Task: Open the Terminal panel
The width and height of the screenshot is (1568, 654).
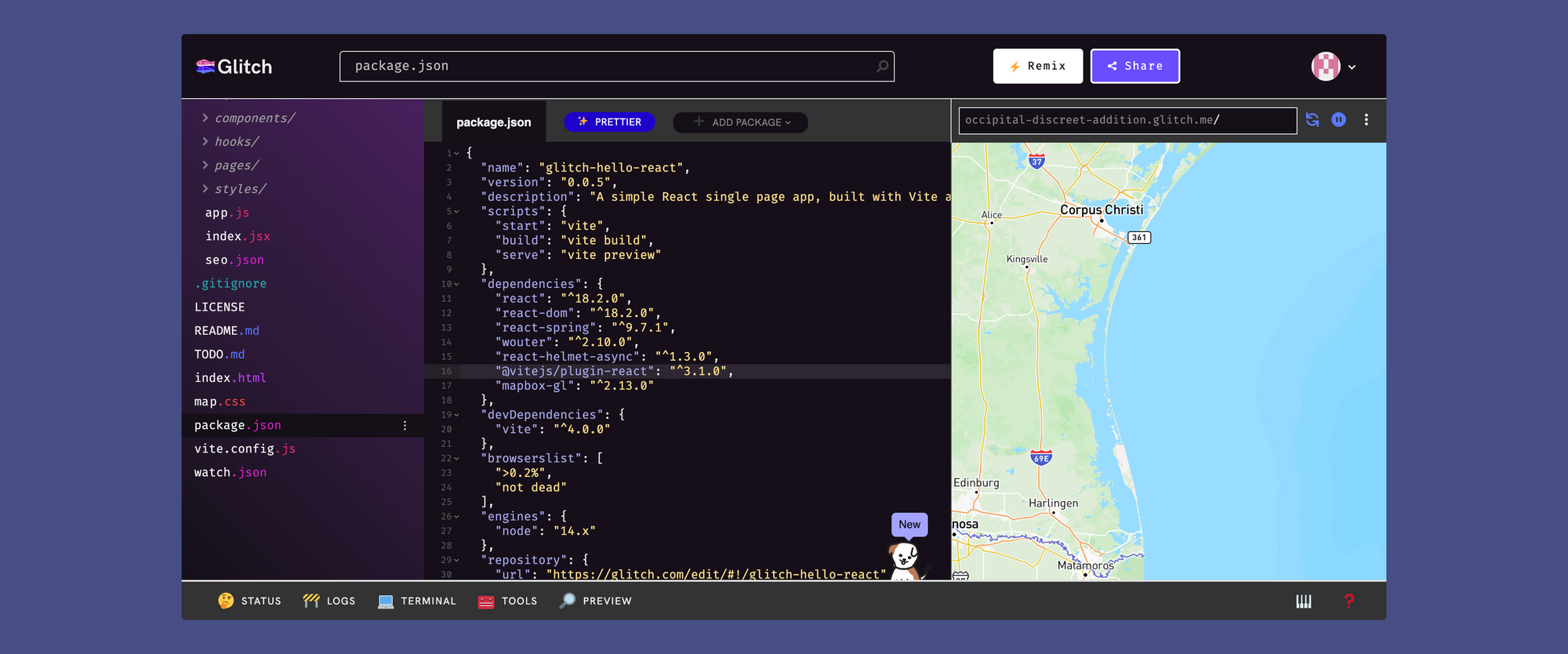Action: [x=416, y=601]
